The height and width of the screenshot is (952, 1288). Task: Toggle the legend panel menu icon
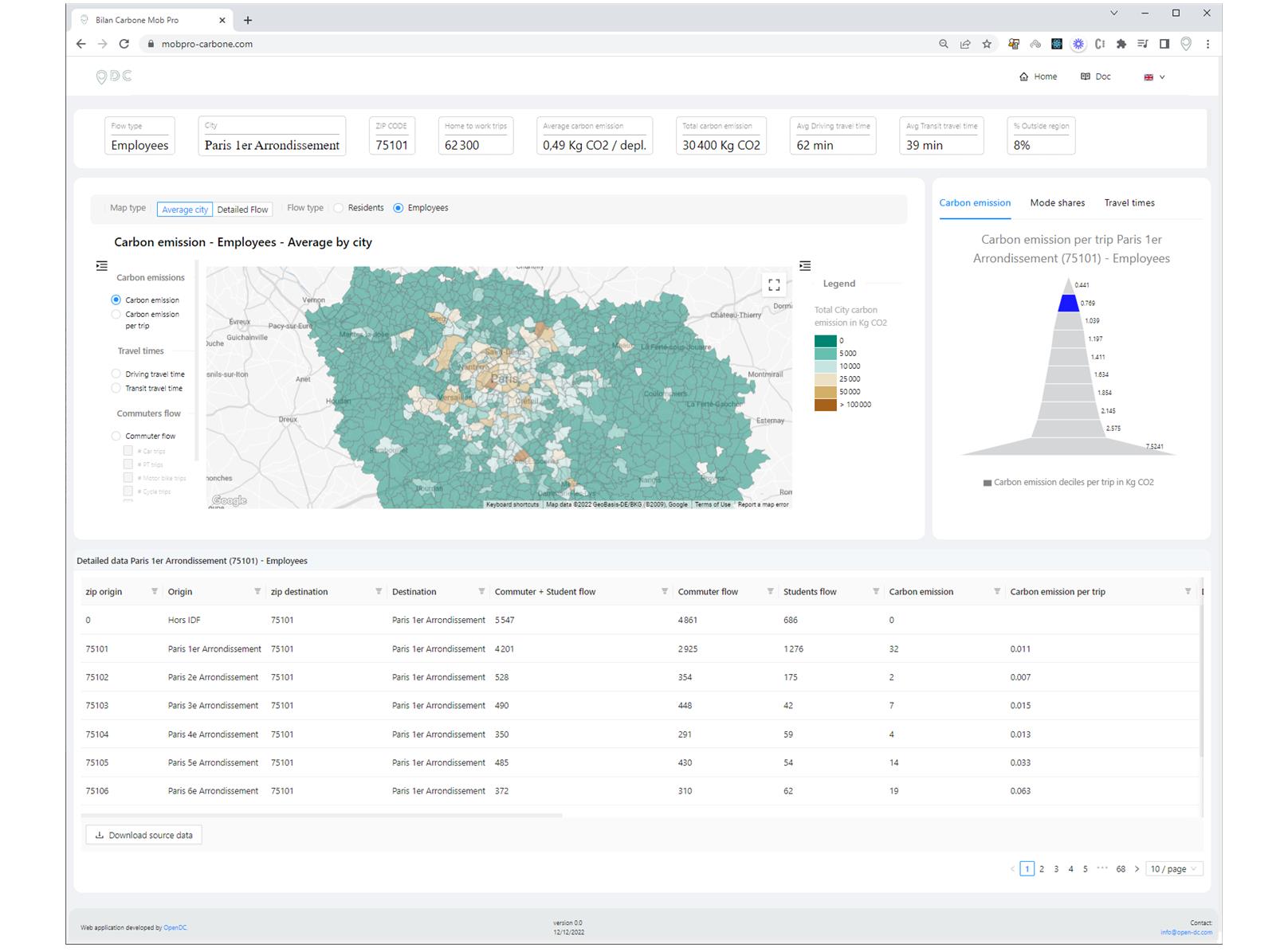(805, 265)
